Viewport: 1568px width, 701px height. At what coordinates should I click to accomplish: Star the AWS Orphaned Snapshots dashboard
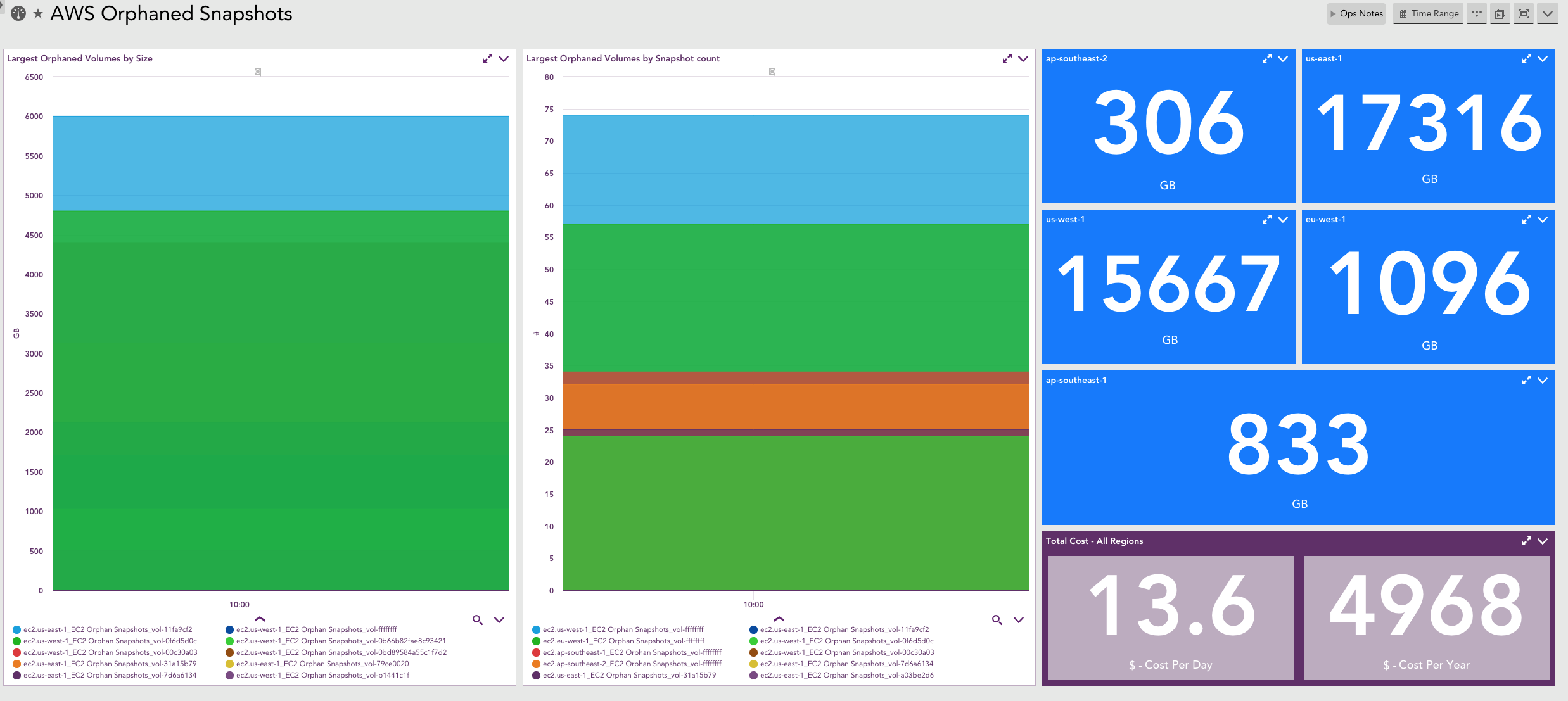coord(38,14)
